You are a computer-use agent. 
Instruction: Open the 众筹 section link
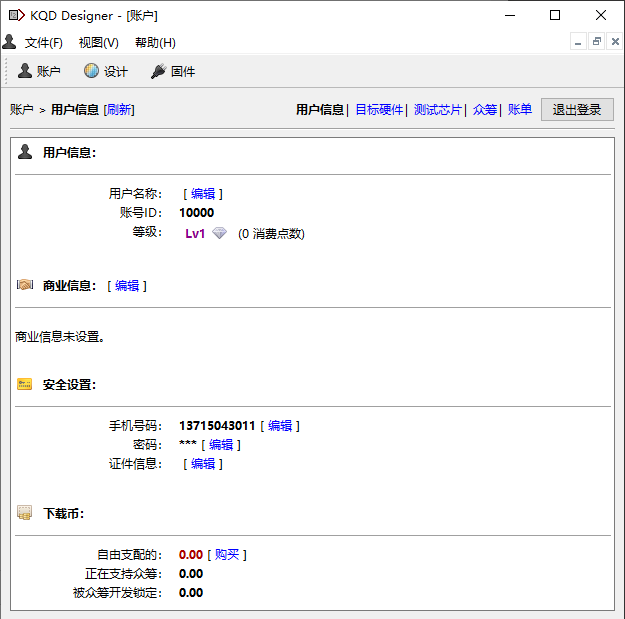pos(485,110)
